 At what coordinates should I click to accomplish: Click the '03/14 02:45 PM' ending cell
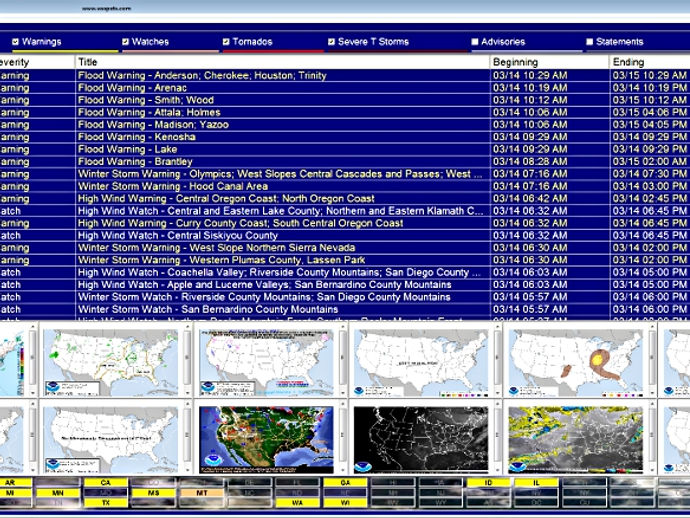pos(650,198)
